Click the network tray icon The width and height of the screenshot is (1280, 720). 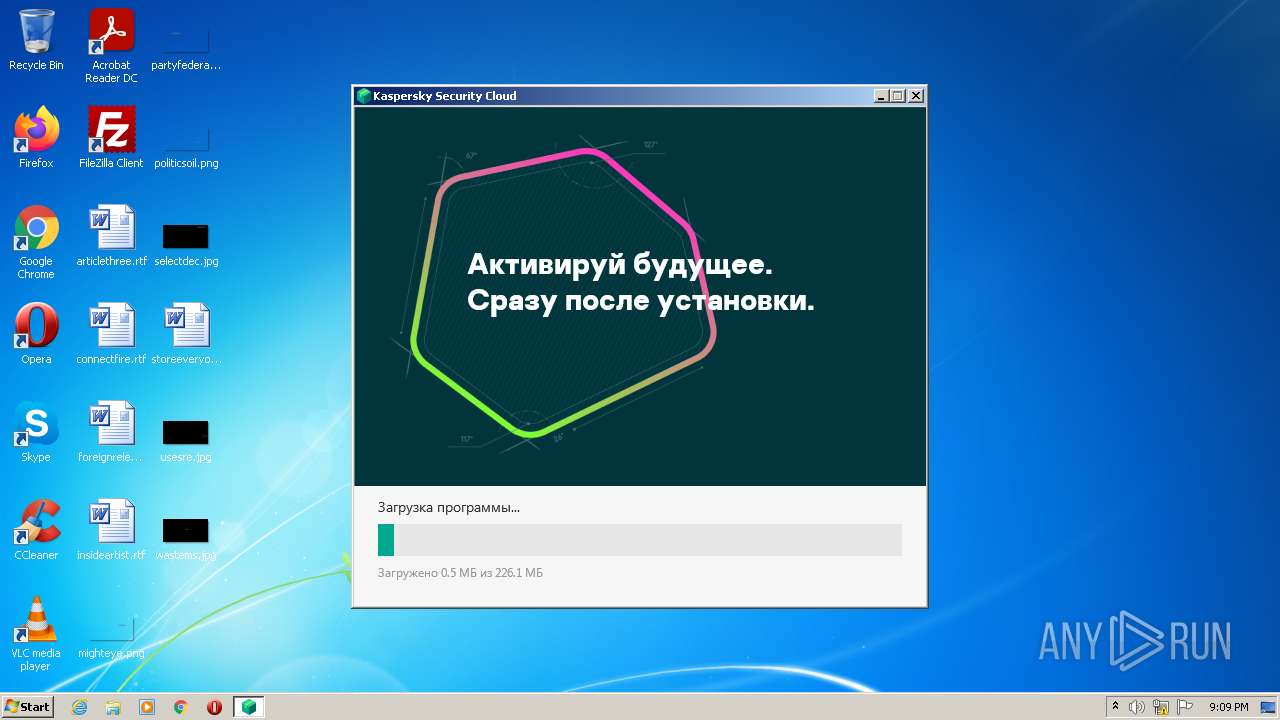click(1161, 707)
